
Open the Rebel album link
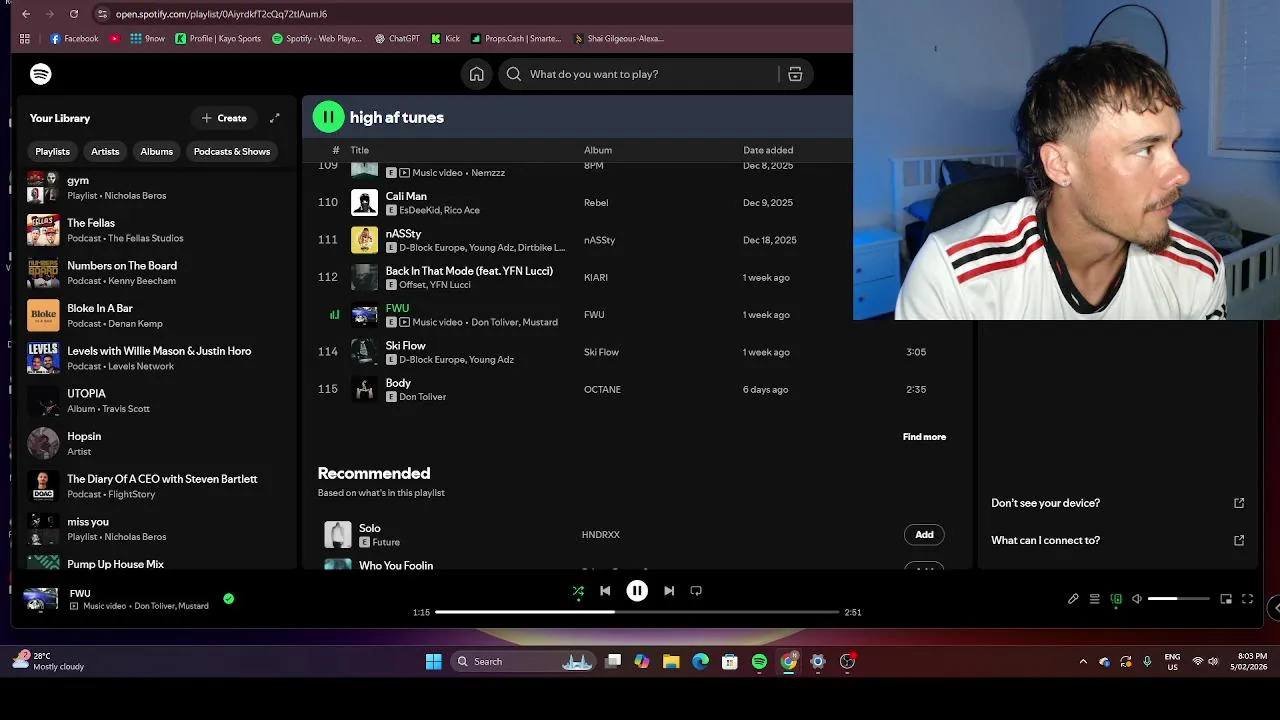596,203
